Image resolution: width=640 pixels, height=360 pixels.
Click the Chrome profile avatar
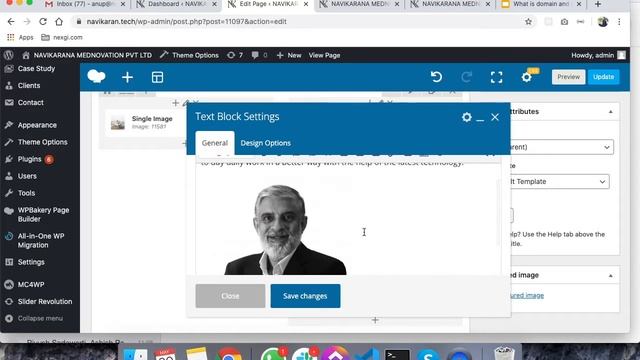(x=603, y=22)
